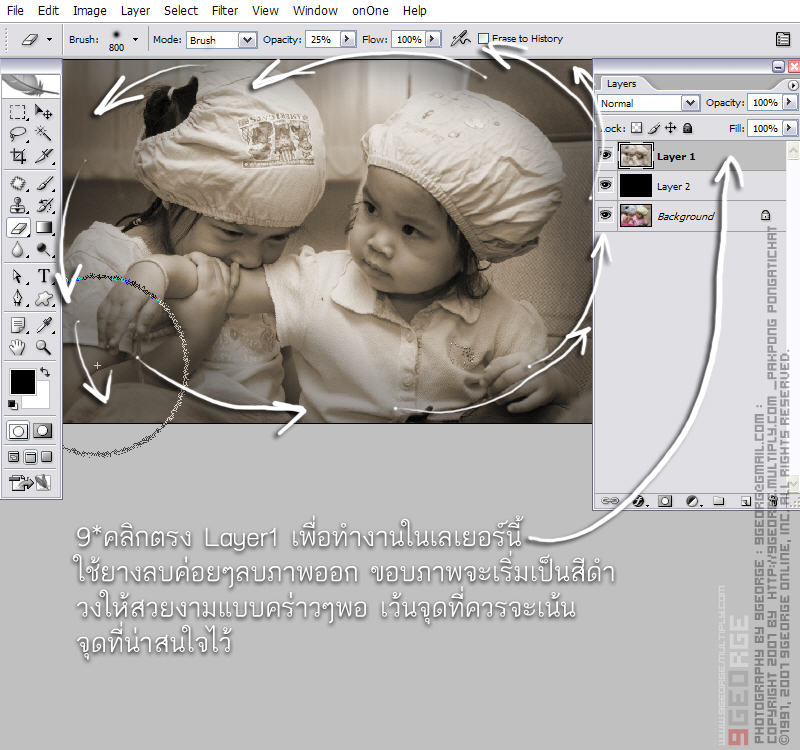This screenshot has height=750, width=800.
Task: Switch to Full Screen Mode
Action: (x=47, y=457)
